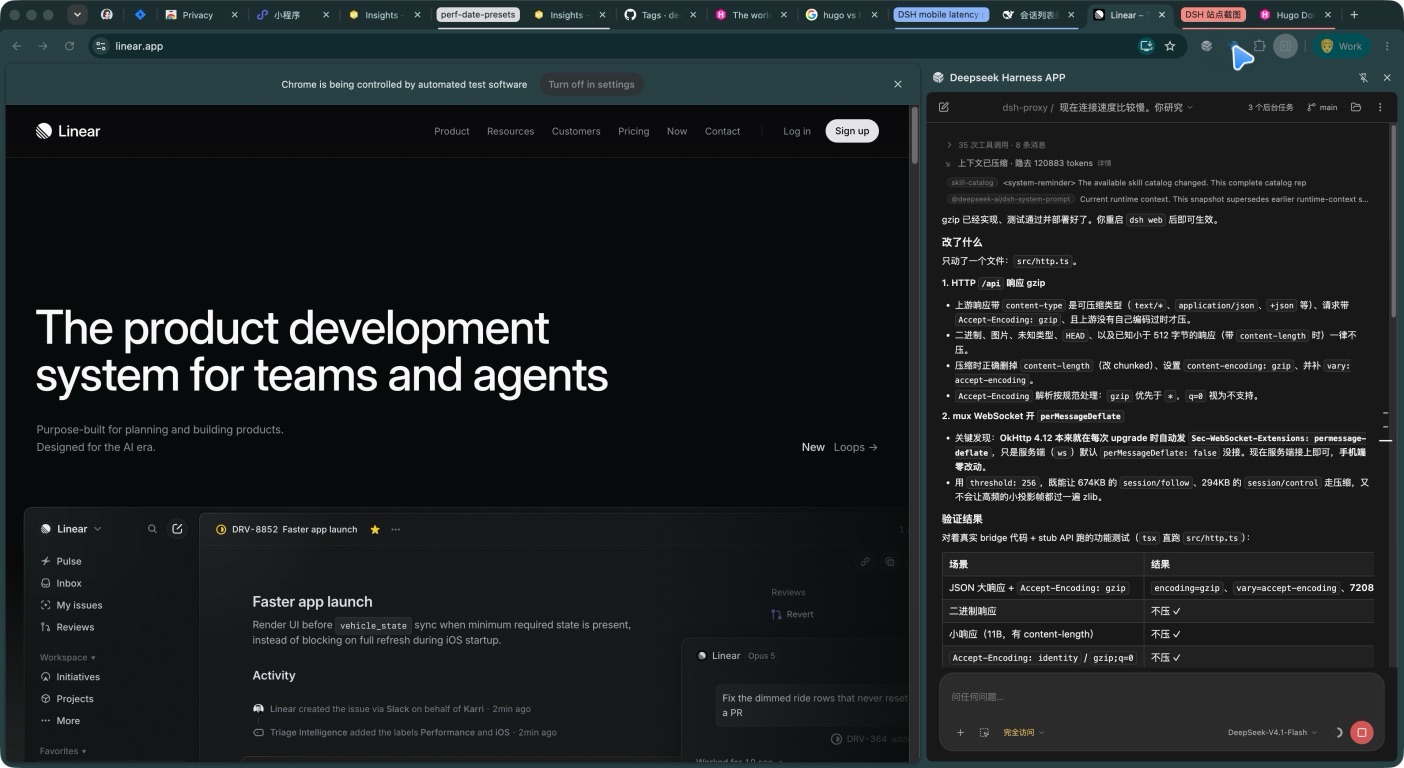Click the compose new issue icon in Linear preview
The height and width of the screenshot is (768, 1404).
pyautogui.click(x=177, y=529)
